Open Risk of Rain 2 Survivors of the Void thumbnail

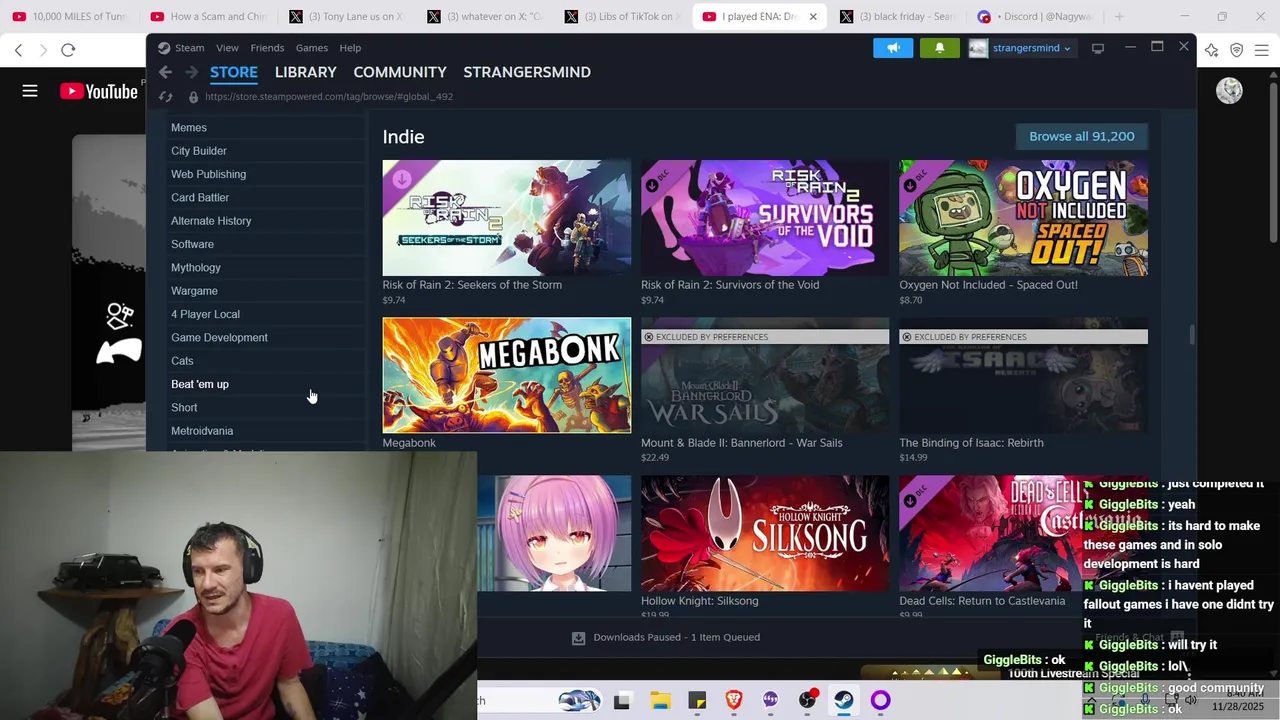point(765,218)
